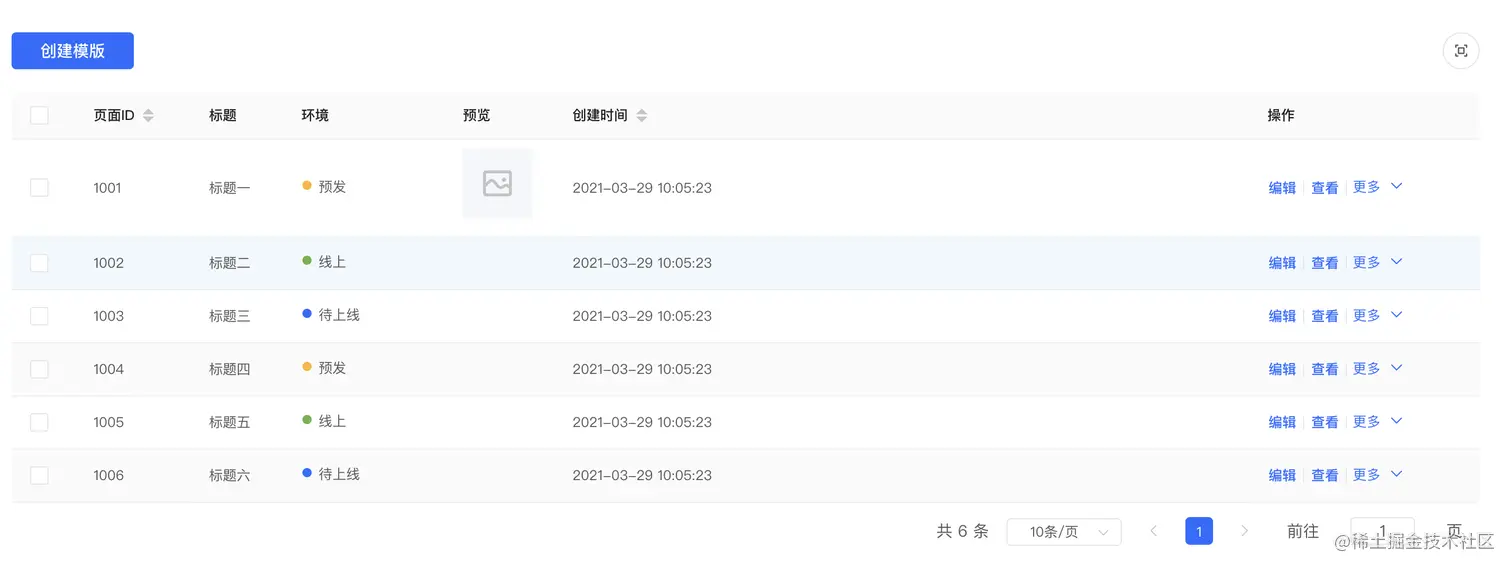Check the checkbox for row 1001

coord(39,187)
